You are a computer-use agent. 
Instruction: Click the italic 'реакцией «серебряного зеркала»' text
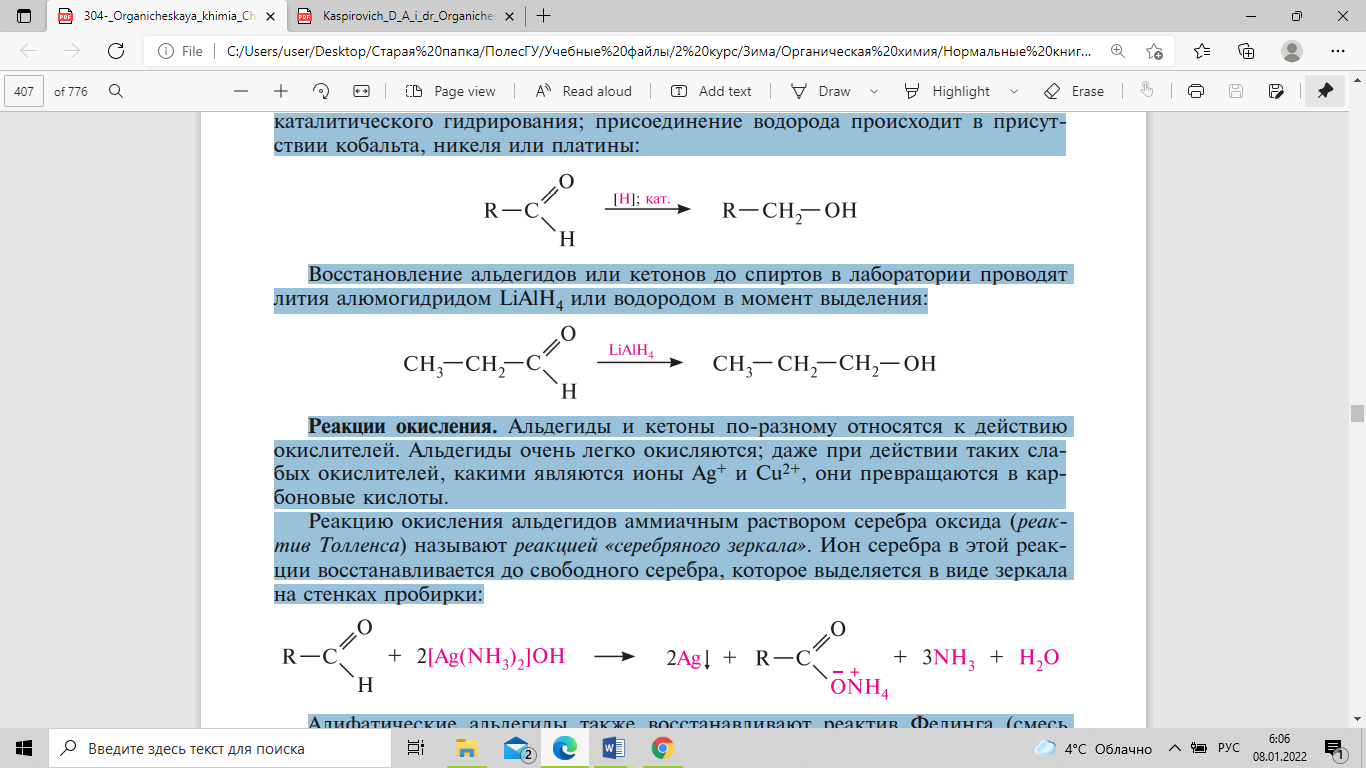pyautogui.click(x=661, y=547)
